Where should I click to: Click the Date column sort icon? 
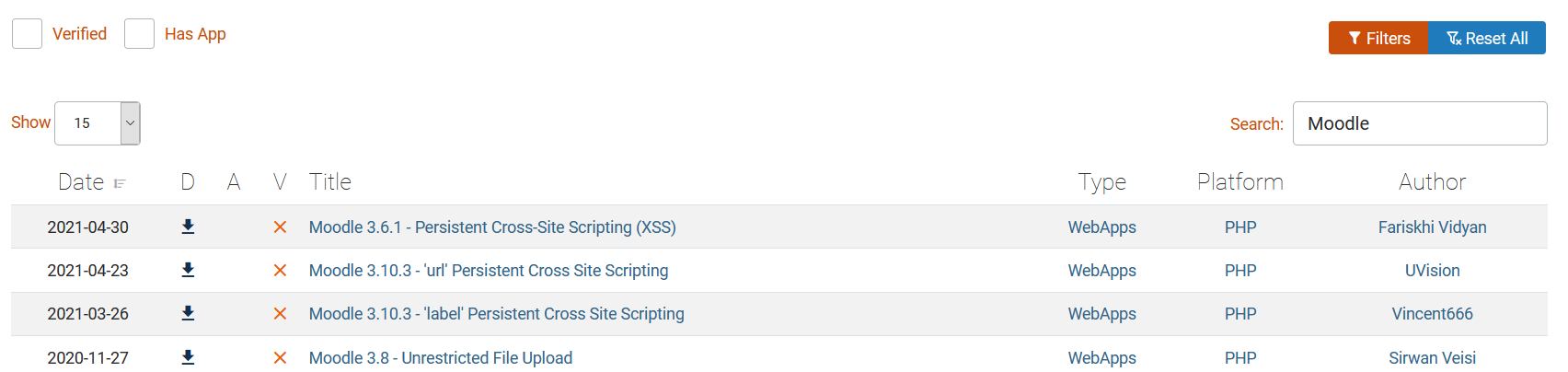click(x=120, y=183)
